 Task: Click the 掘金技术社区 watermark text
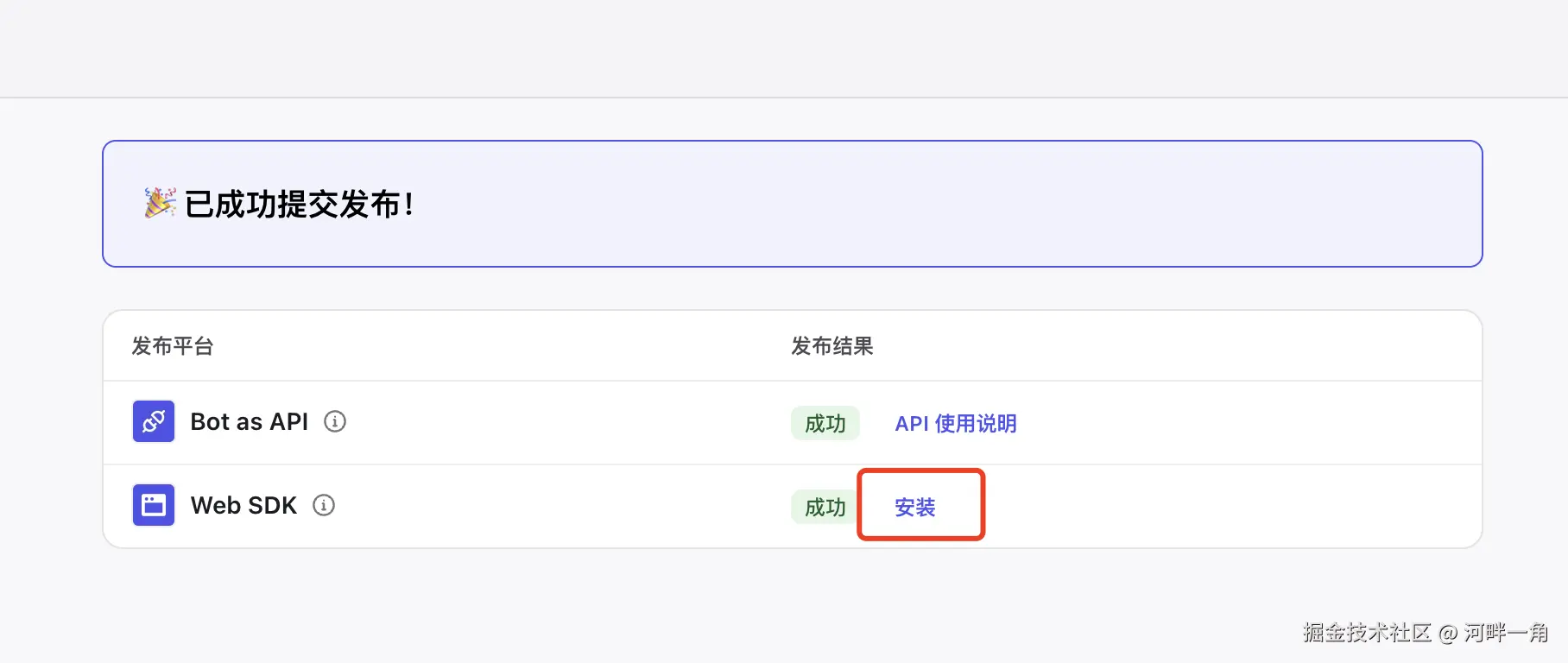click(1367, 633)
